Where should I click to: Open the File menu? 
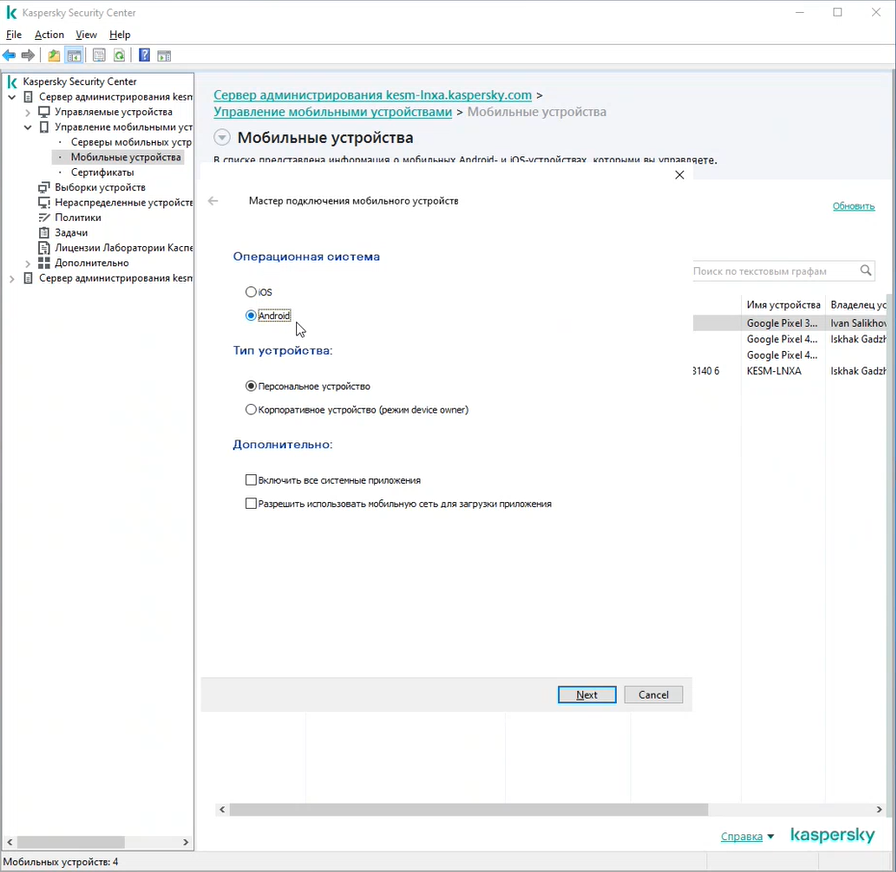(14, 35)
